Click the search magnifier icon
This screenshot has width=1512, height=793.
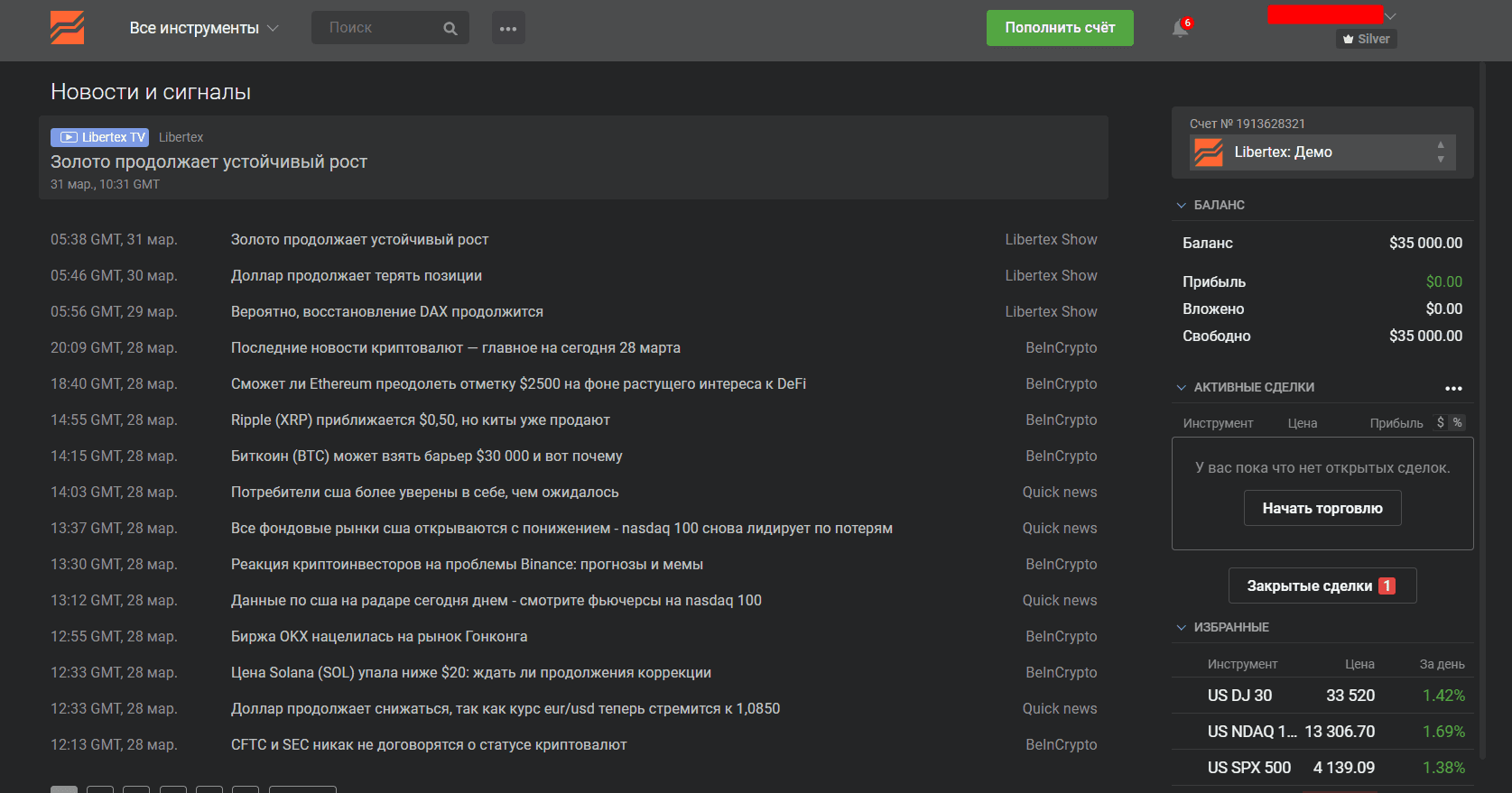450,29
